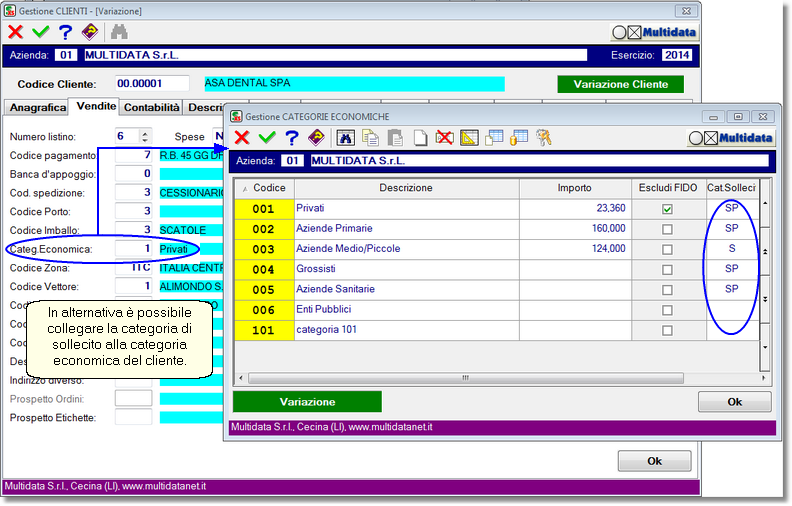Screen dimensions: 792x506
Task: Click the horizontal scrollbar thumb in the categories table
Action: (465, 378)
